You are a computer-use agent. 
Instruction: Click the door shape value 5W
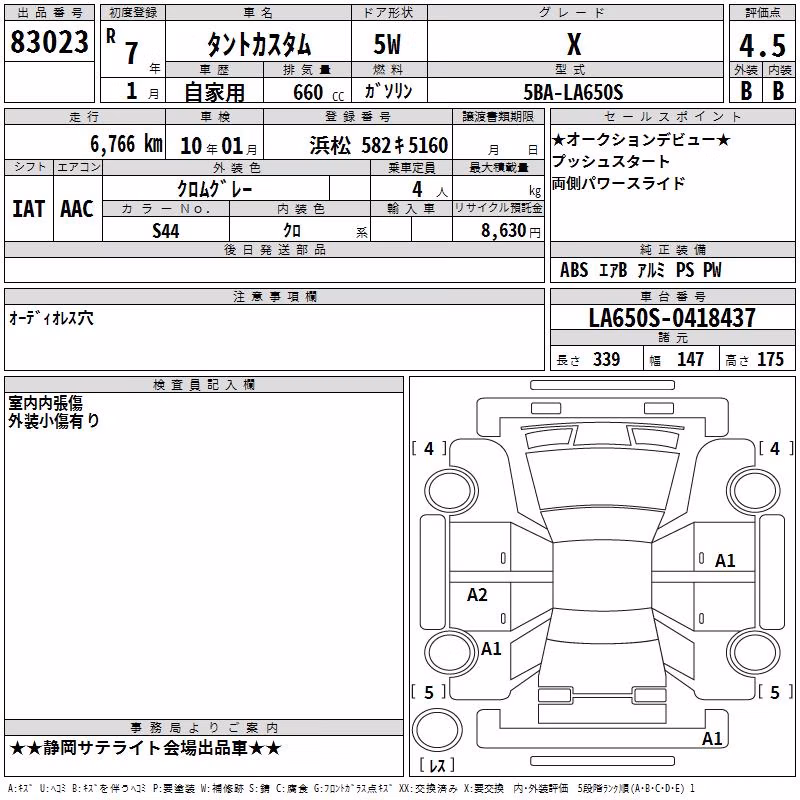pos(388,44)
